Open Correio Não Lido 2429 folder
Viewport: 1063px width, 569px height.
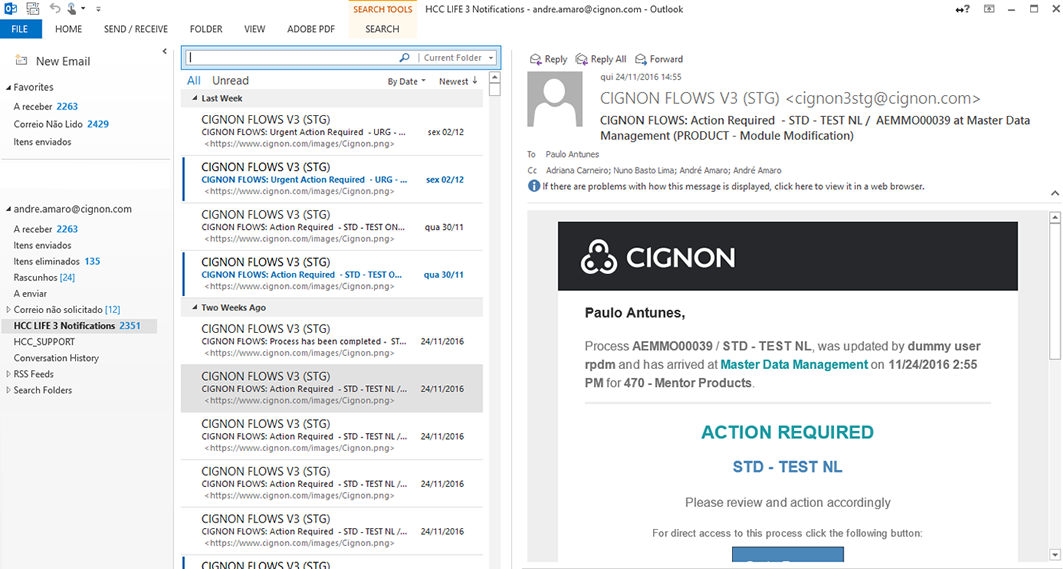(61, 124)
